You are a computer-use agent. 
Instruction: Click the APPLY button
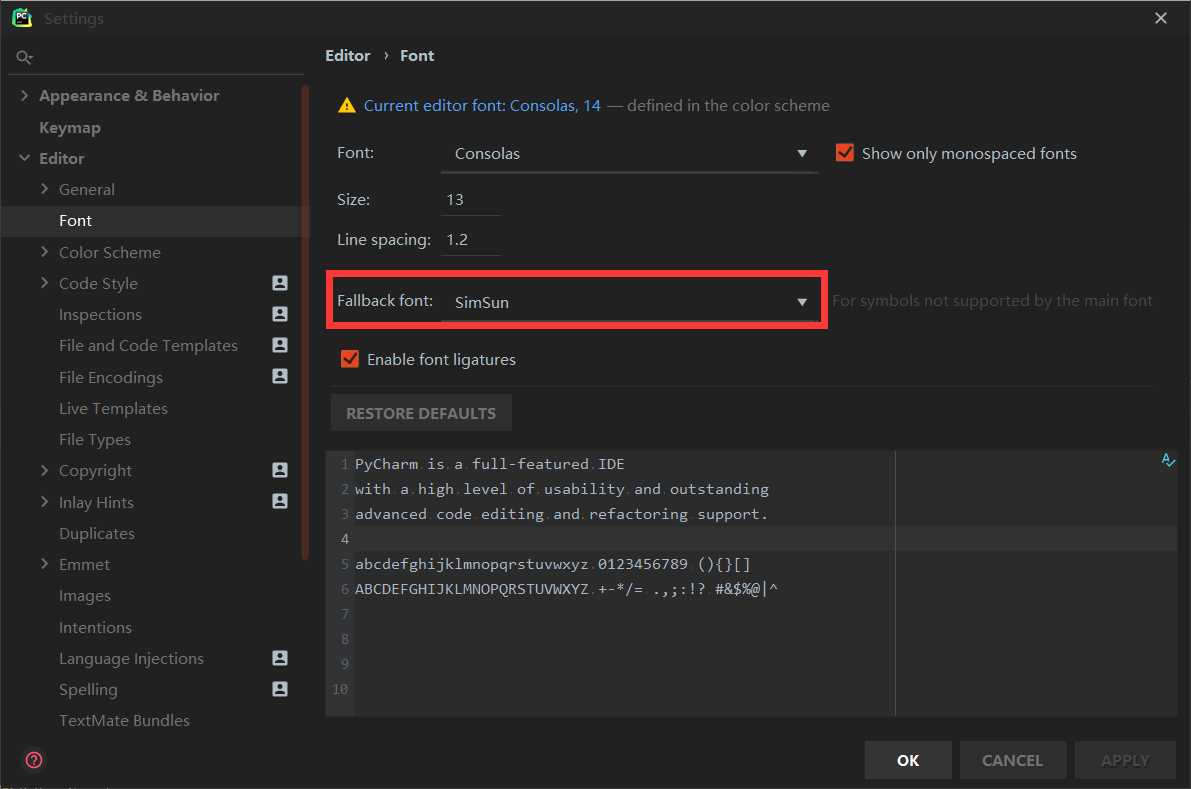1125,760
